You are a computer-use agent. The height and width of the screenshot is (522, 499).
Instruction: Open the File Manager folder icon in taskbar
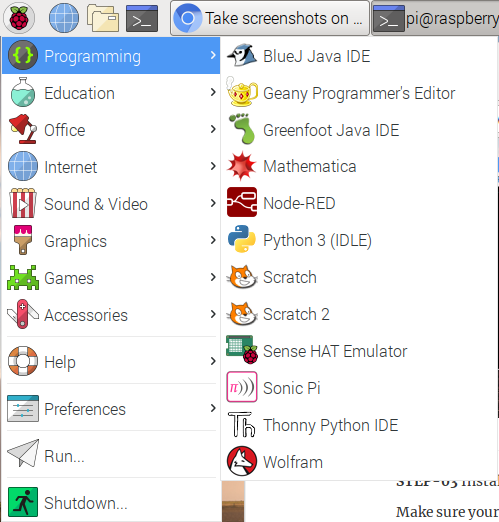(x=103, y=18)
